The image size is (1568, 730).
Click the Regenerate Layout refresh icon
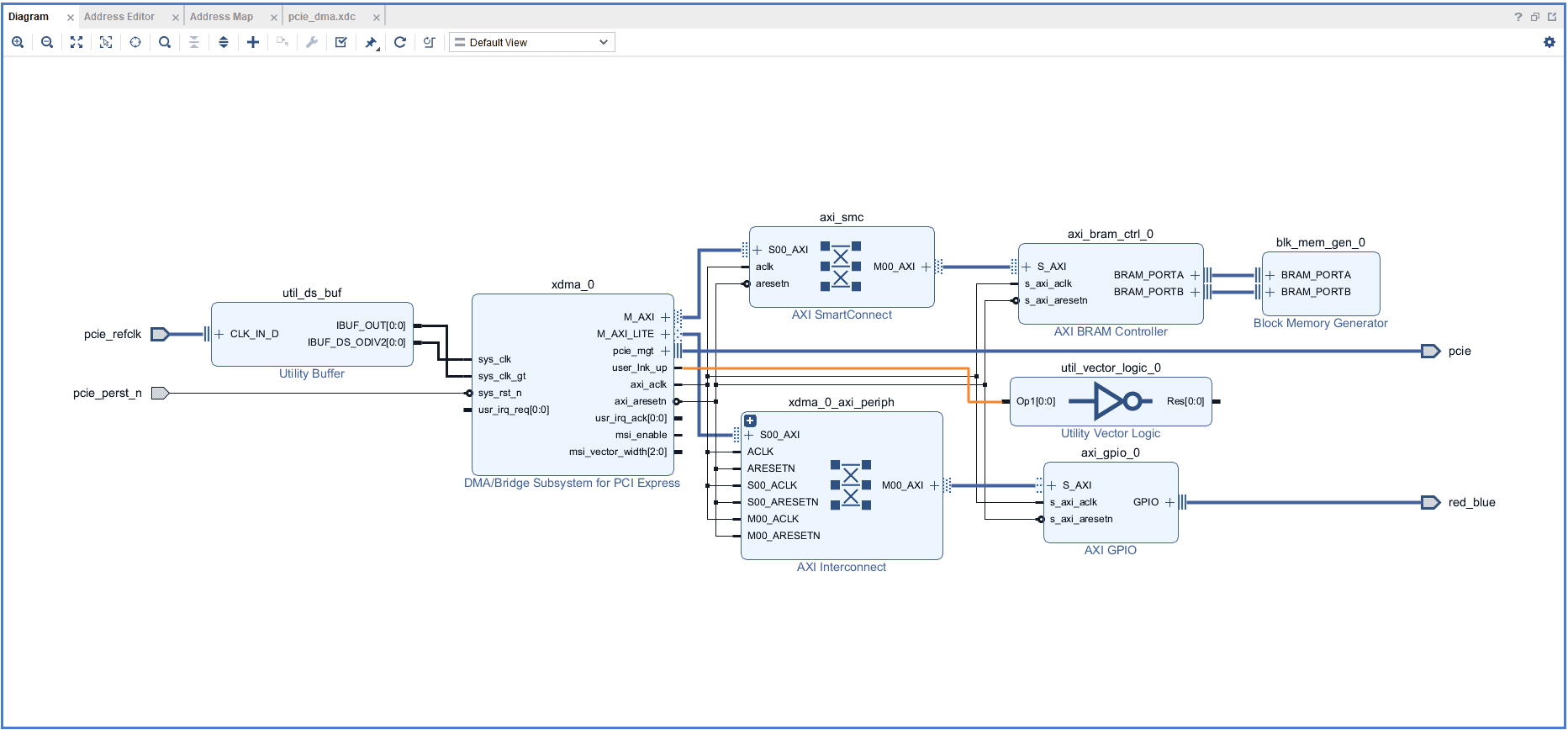pyautogui.click(x=400, y=42)
